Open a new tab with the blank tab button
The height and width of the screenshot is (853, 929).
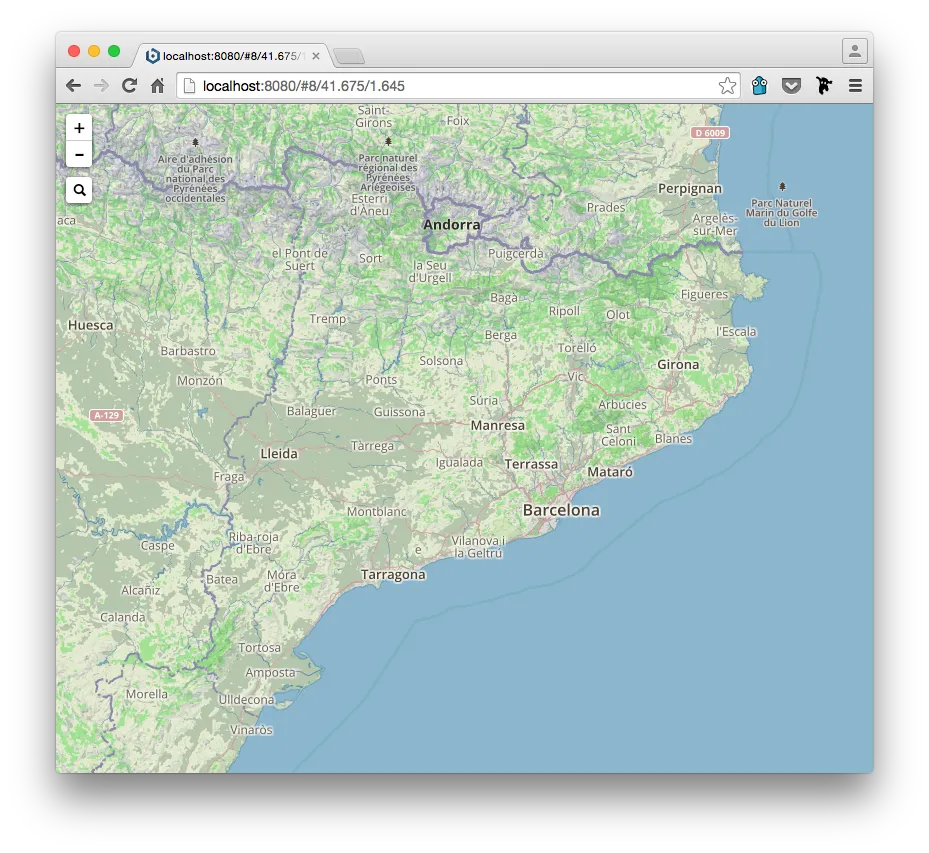point(349,56)
